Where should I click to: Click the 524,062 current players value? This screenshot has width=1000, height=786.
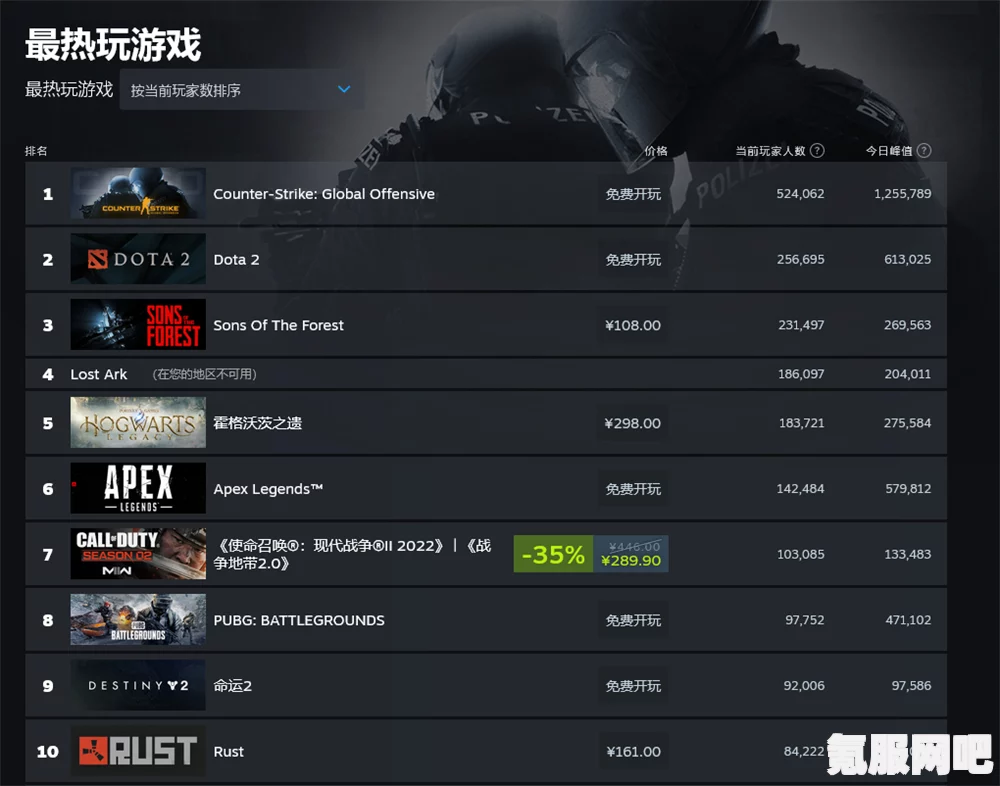pyautogui.click(x=800, y=193)
